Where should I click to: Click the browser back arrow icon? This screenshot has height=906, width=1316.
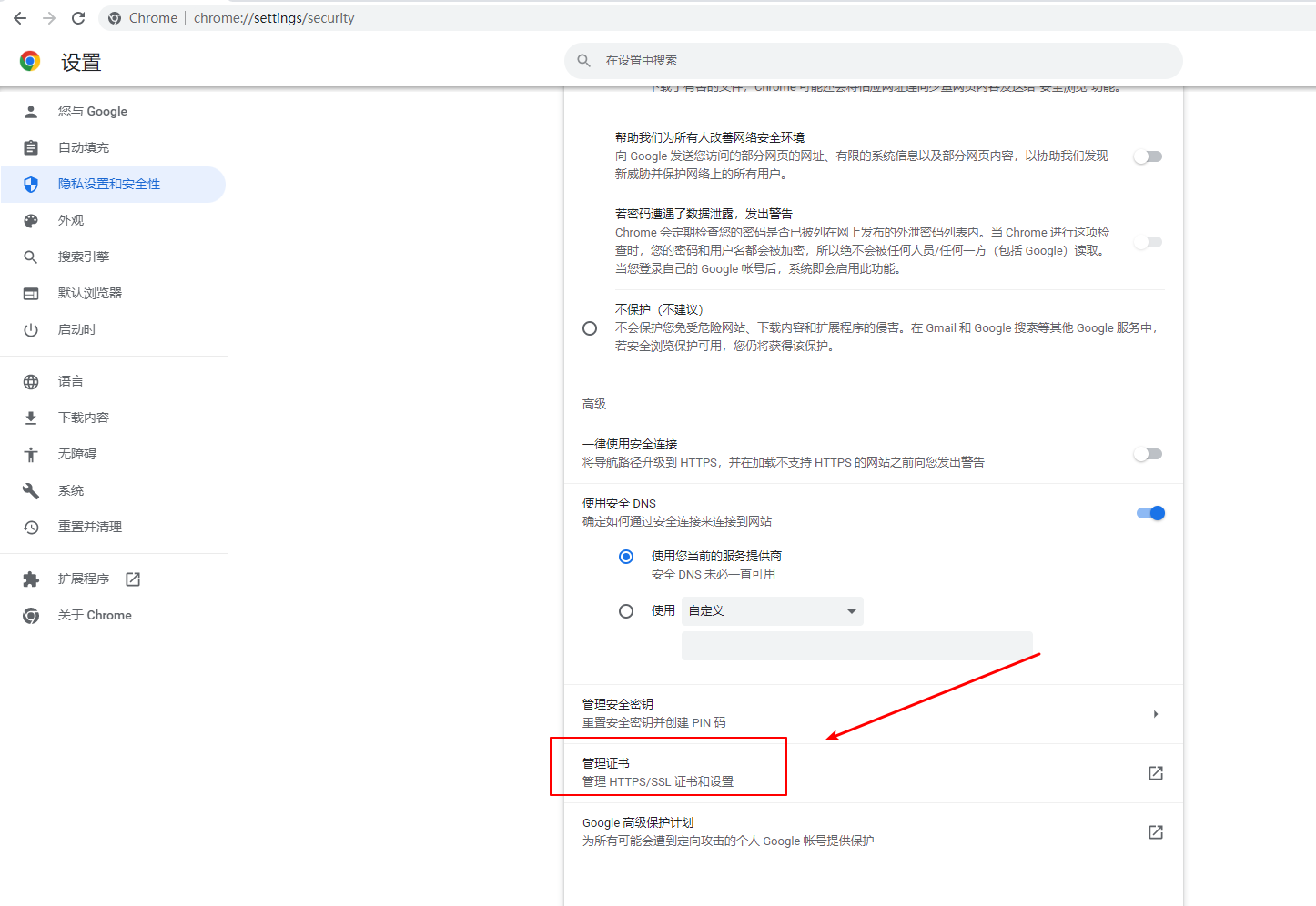pos(20,18)
